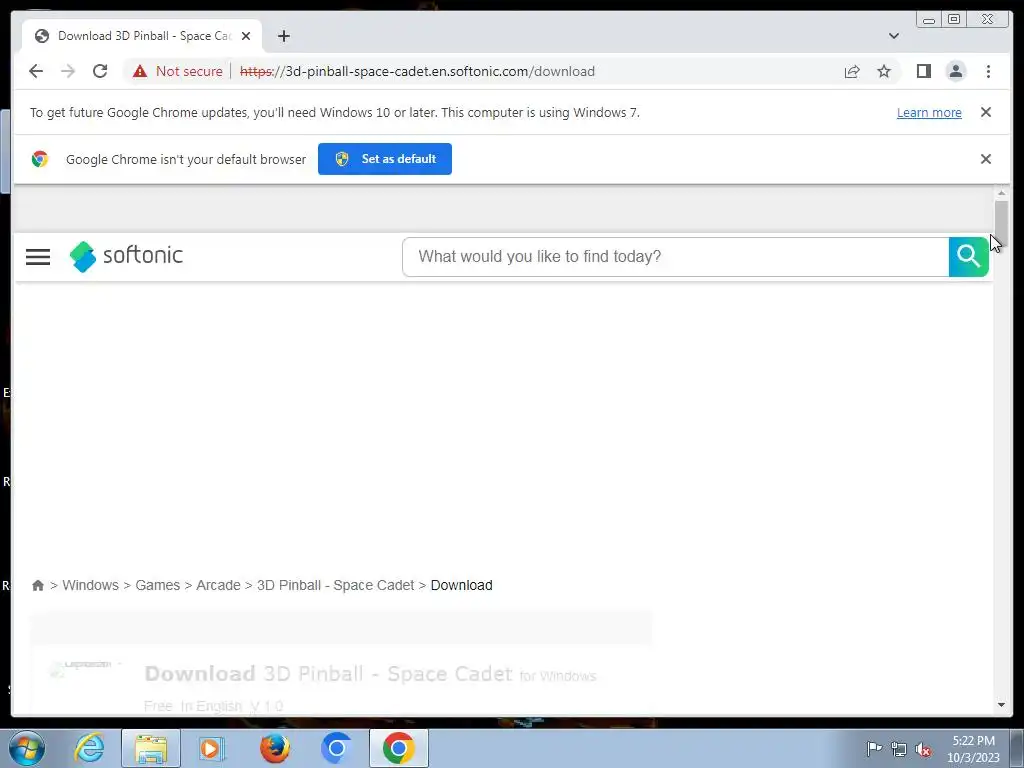1024x768 pixels.
Task: Open the Chrome profile avatar
Action: [x=955, y=71]
